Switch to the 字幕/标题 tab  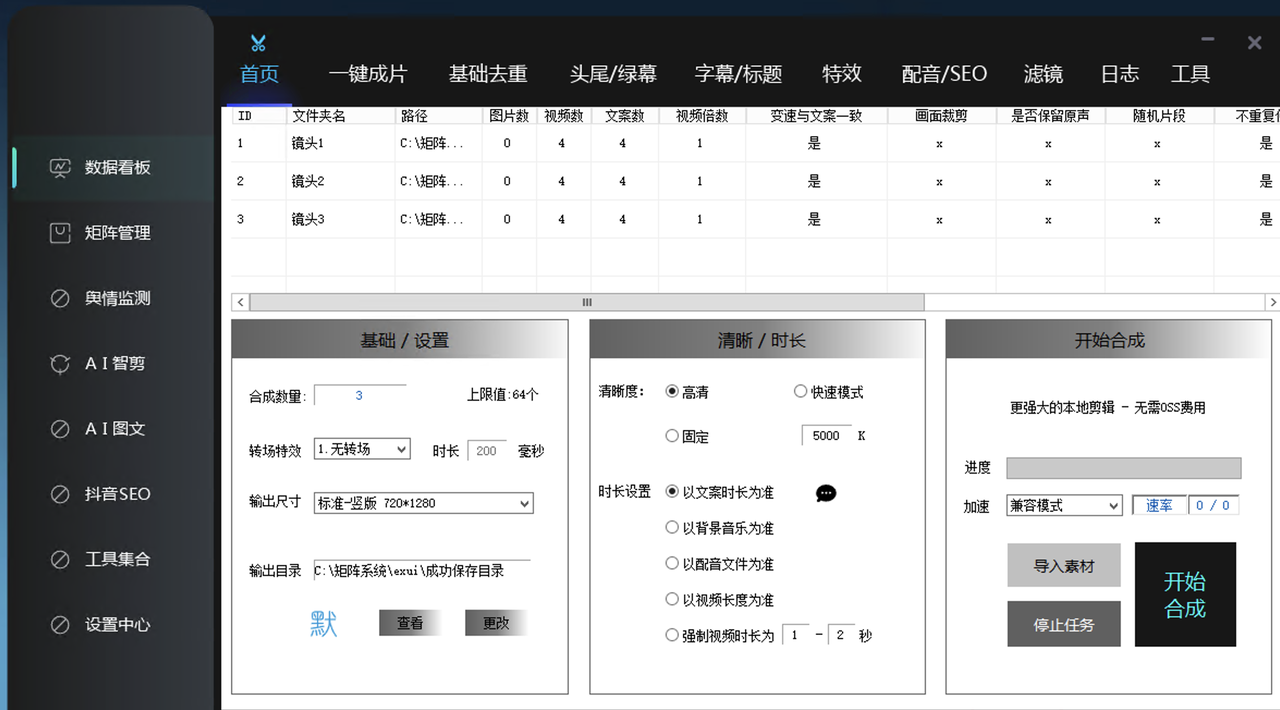[x=738, y=74]
